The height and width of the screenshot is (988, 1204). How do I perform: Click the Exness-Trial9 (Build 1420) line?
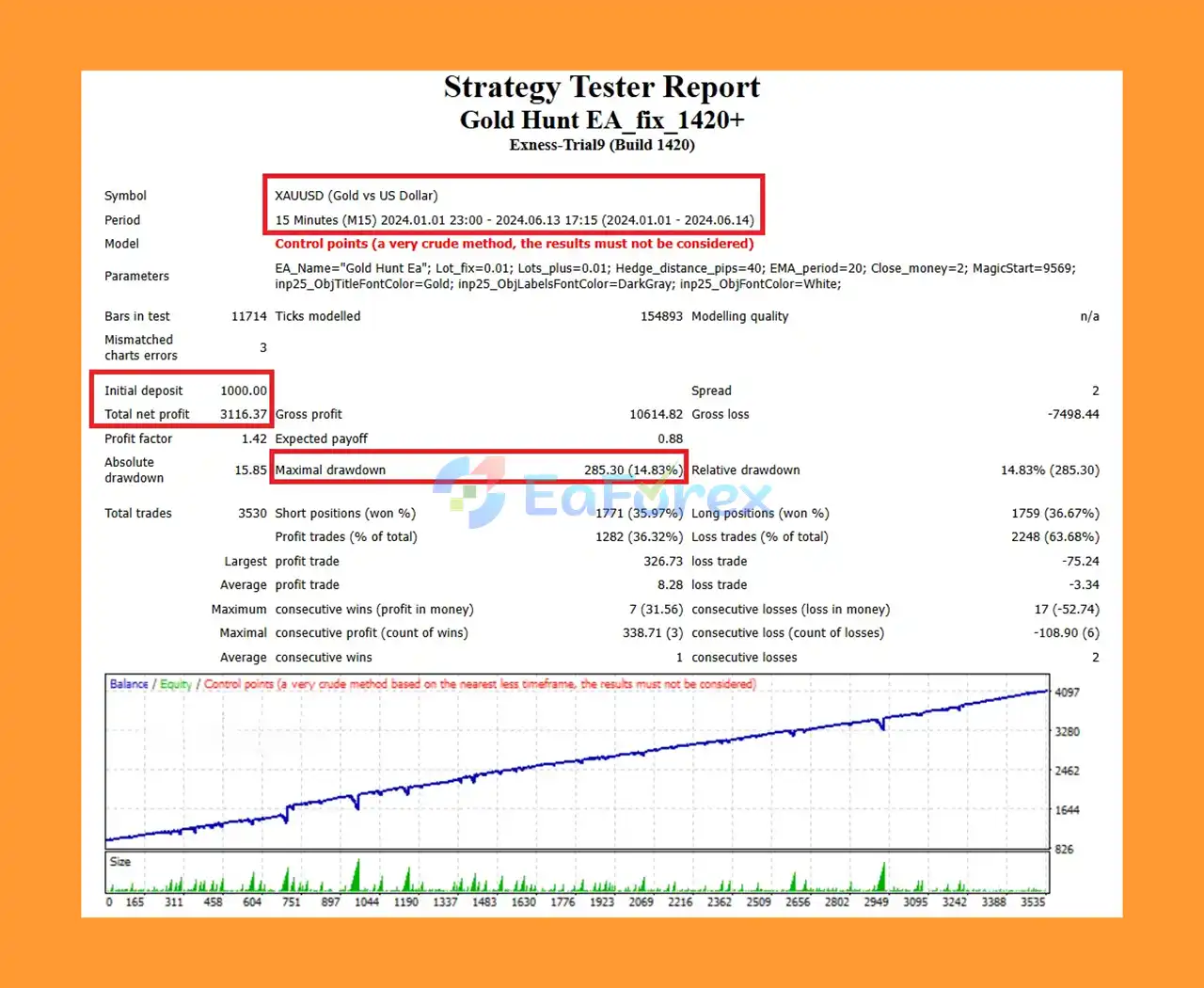(x=602, y=145)
